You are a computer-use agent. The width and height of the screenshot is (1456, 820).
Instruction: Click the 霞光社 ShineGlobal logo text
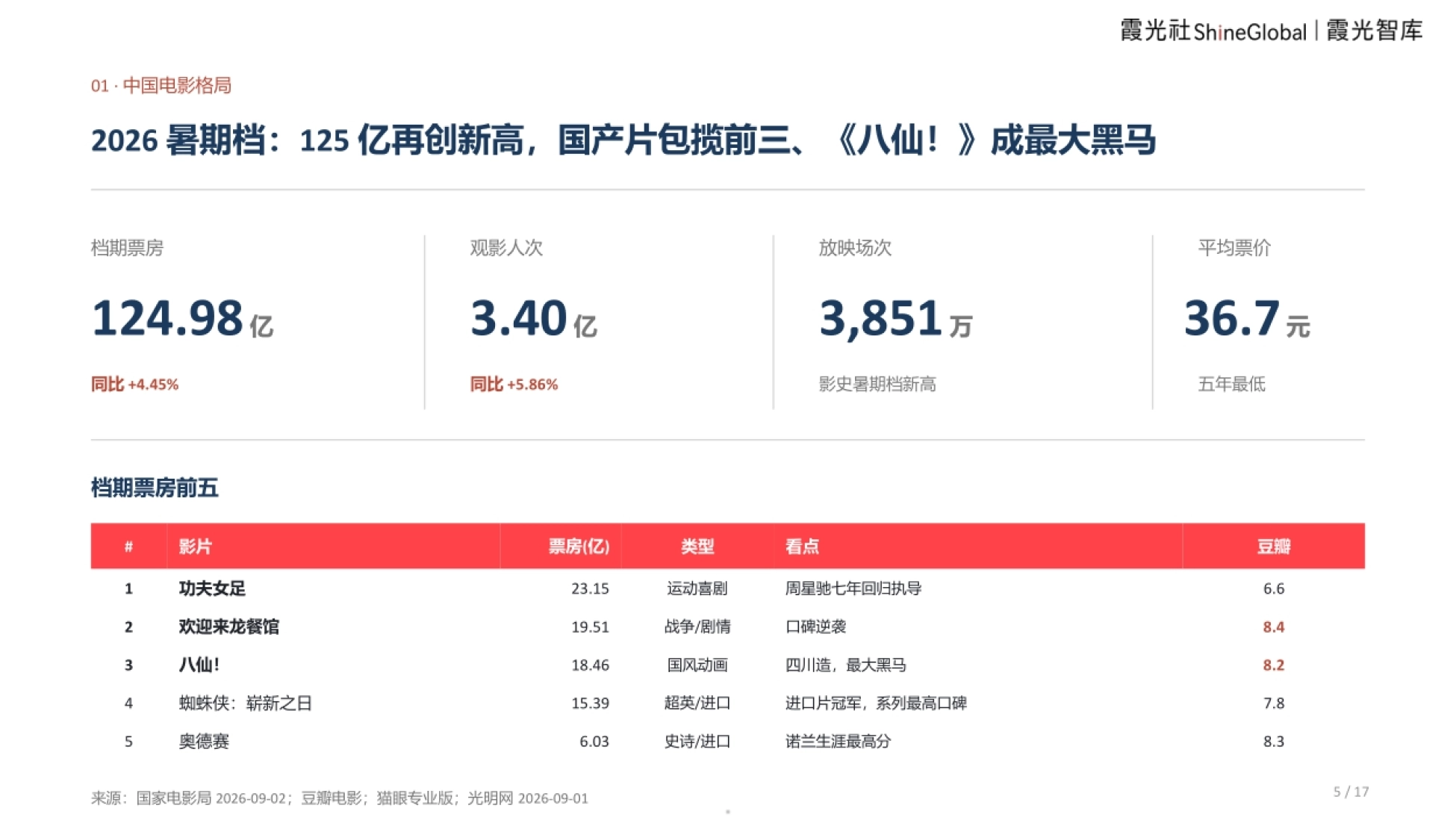click(x=1213, y=31)
